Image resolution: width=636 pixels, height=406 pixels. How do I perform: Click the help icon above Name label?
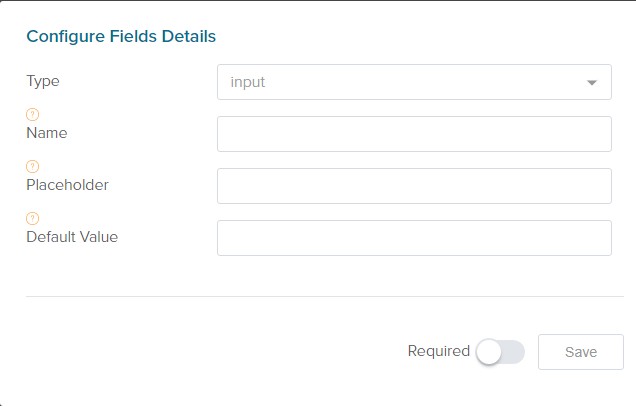coord(32,114)
